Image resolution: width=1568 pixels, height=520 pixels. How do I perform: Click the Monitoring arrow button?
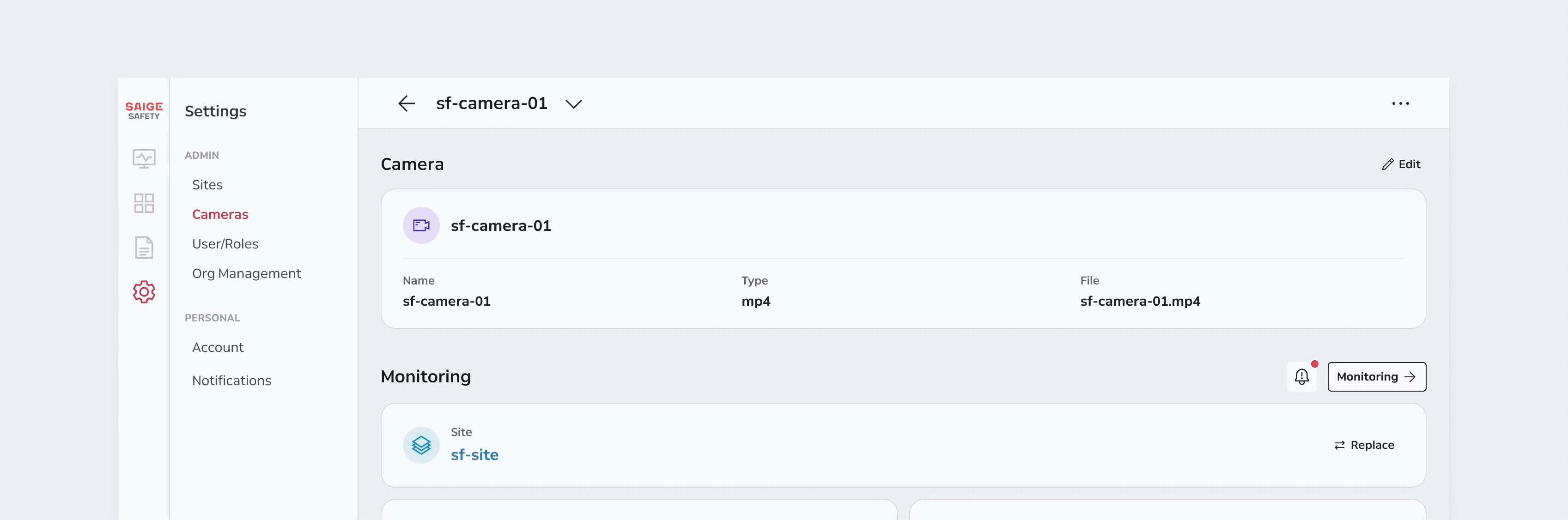(x=1376, y=377)
